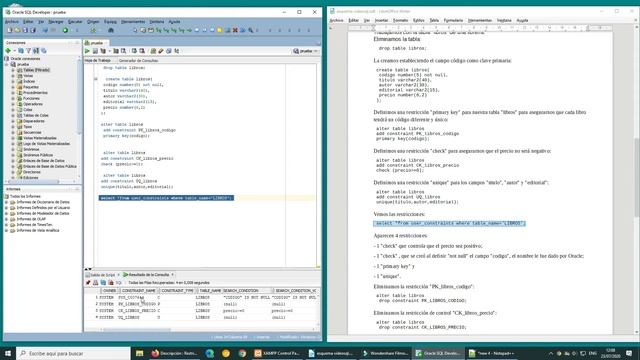Expand the Paquetes tree node
Screen dimensions: 640x360
tap(13, 87)
